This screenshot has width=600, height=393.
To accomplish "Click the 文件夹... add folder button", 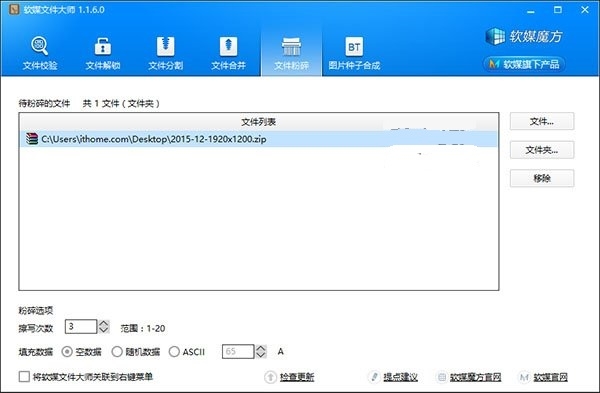I will [542, 150].
